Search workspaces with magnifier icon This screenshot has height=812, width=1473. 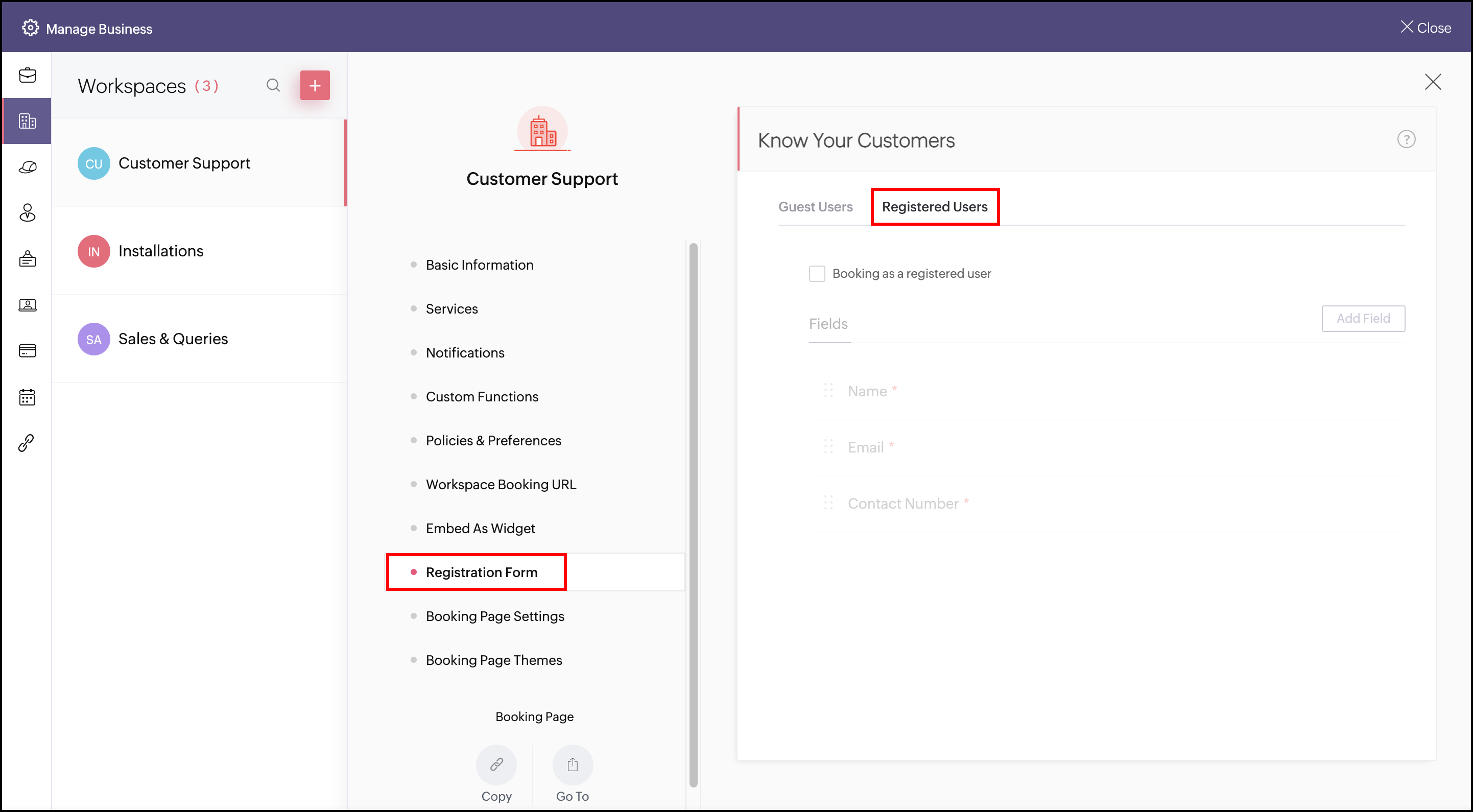(273, 85)
